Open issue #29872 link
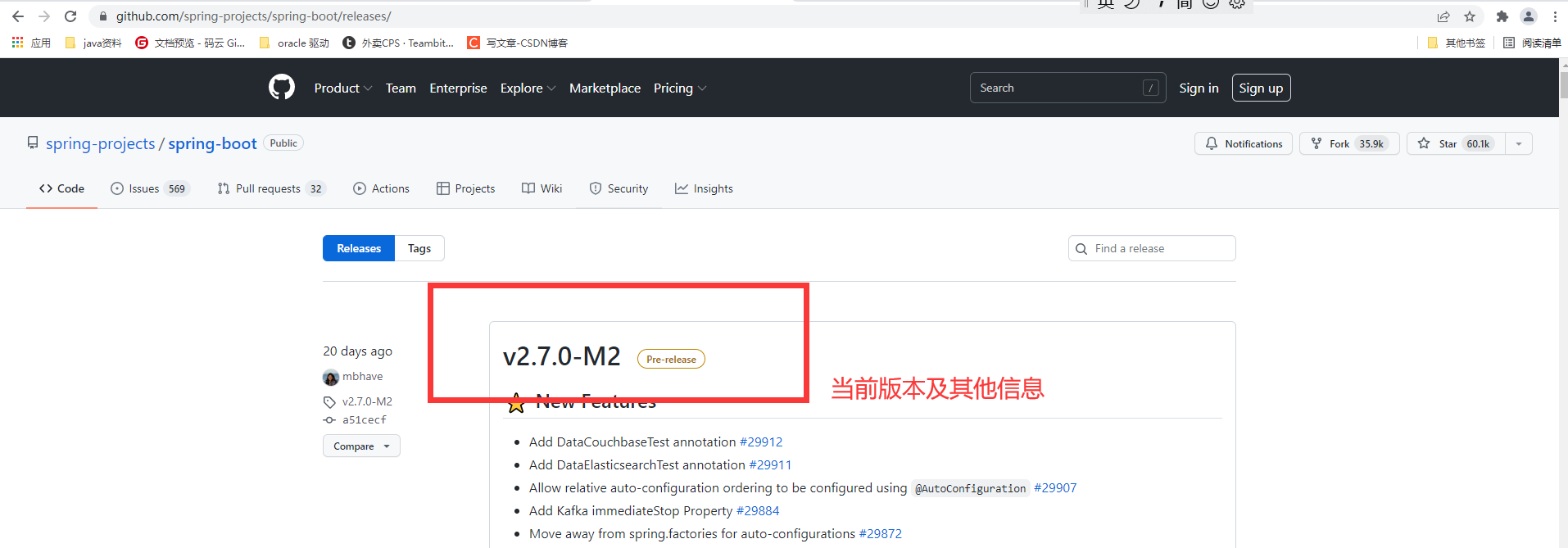The image size is (1568, 548). click(880, 533)
